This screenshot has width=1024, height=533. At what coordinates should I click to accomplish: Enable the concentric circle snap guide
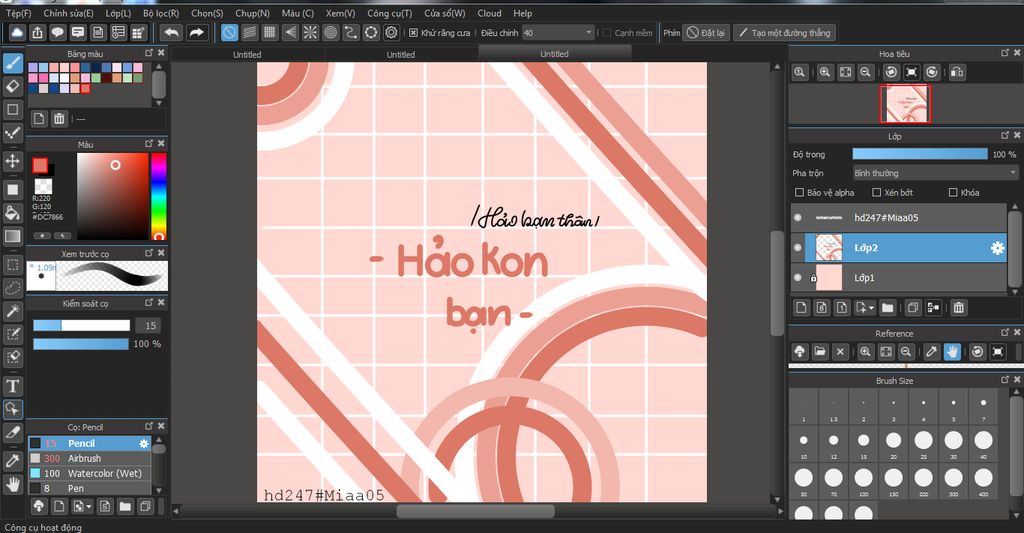click(330, 33)
